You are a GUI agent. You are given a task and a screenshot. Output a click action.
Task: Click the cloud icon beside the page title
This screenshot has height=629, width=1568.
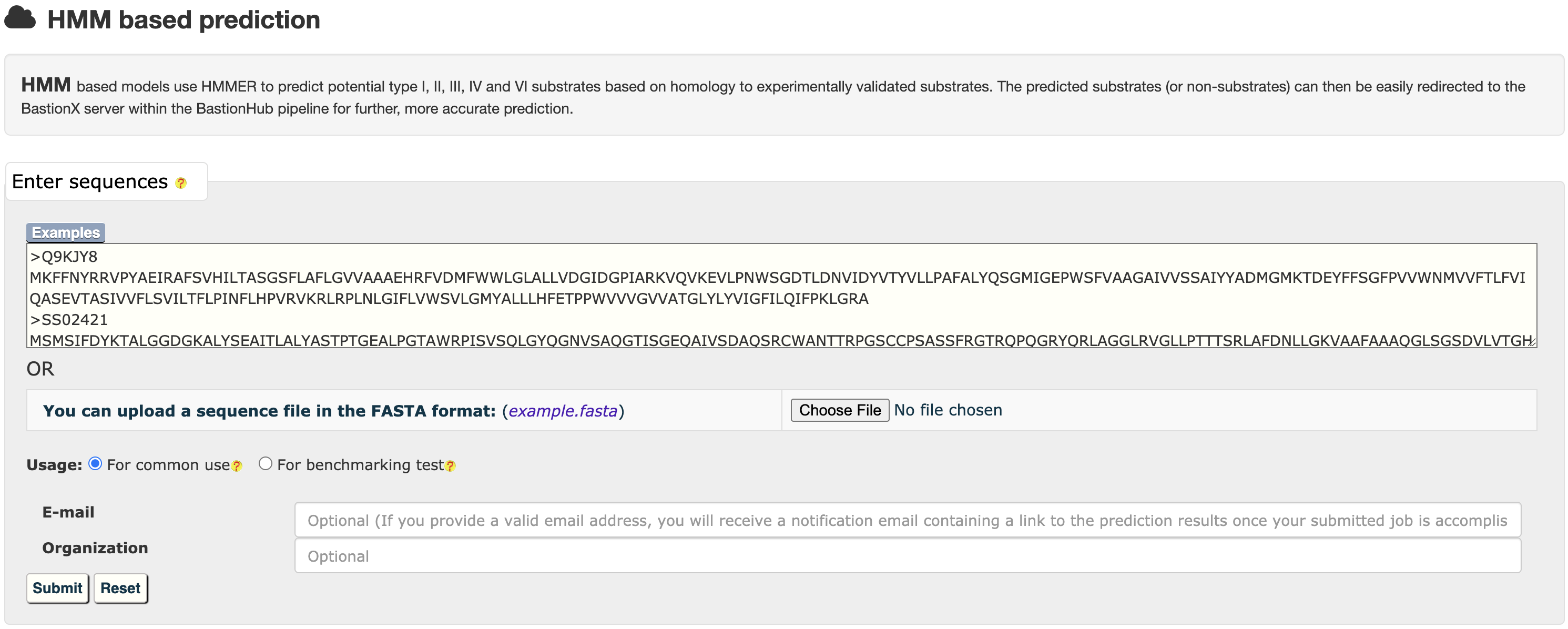(20, 18)
